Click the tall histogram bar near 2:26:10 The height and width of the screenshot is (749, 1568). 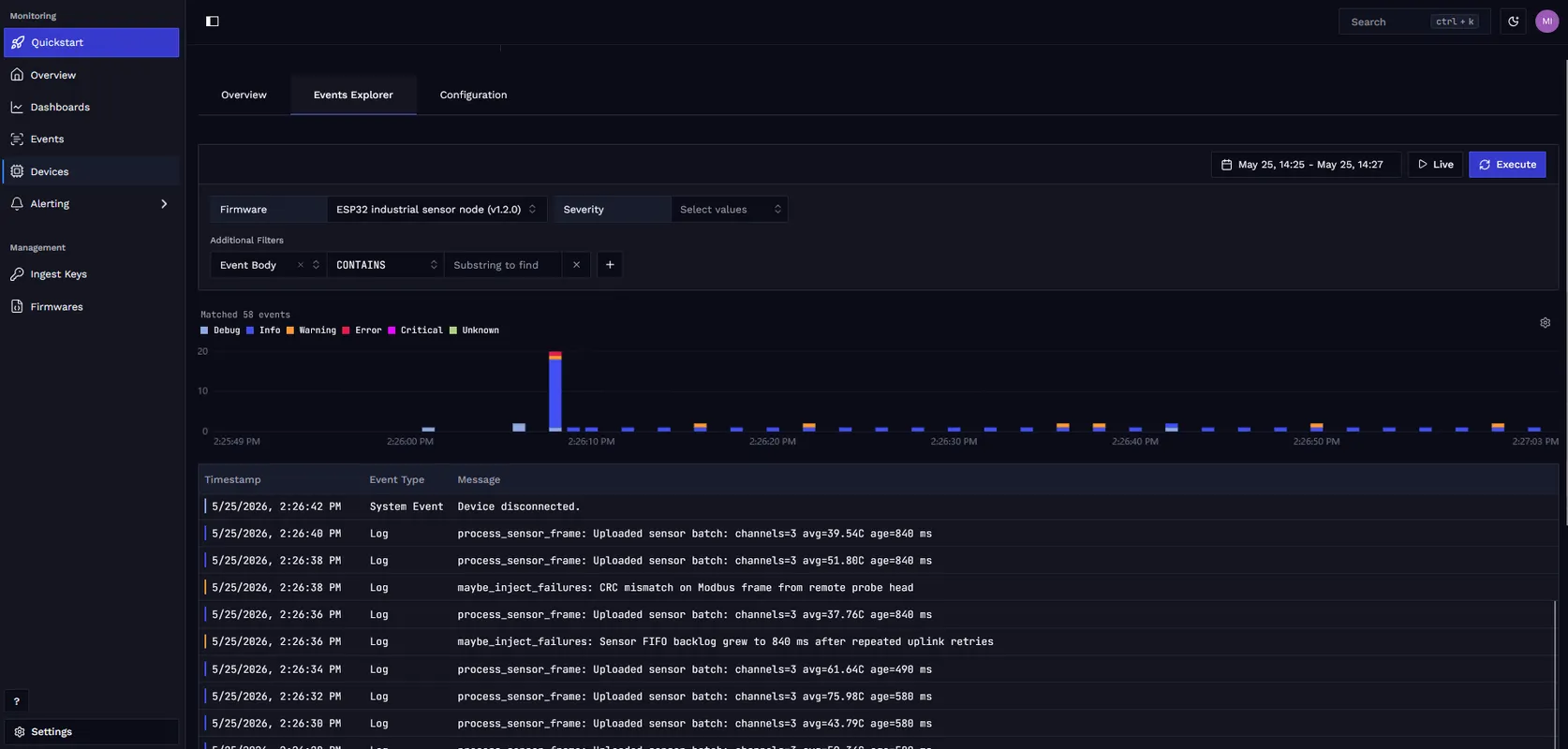click(555, 391)
